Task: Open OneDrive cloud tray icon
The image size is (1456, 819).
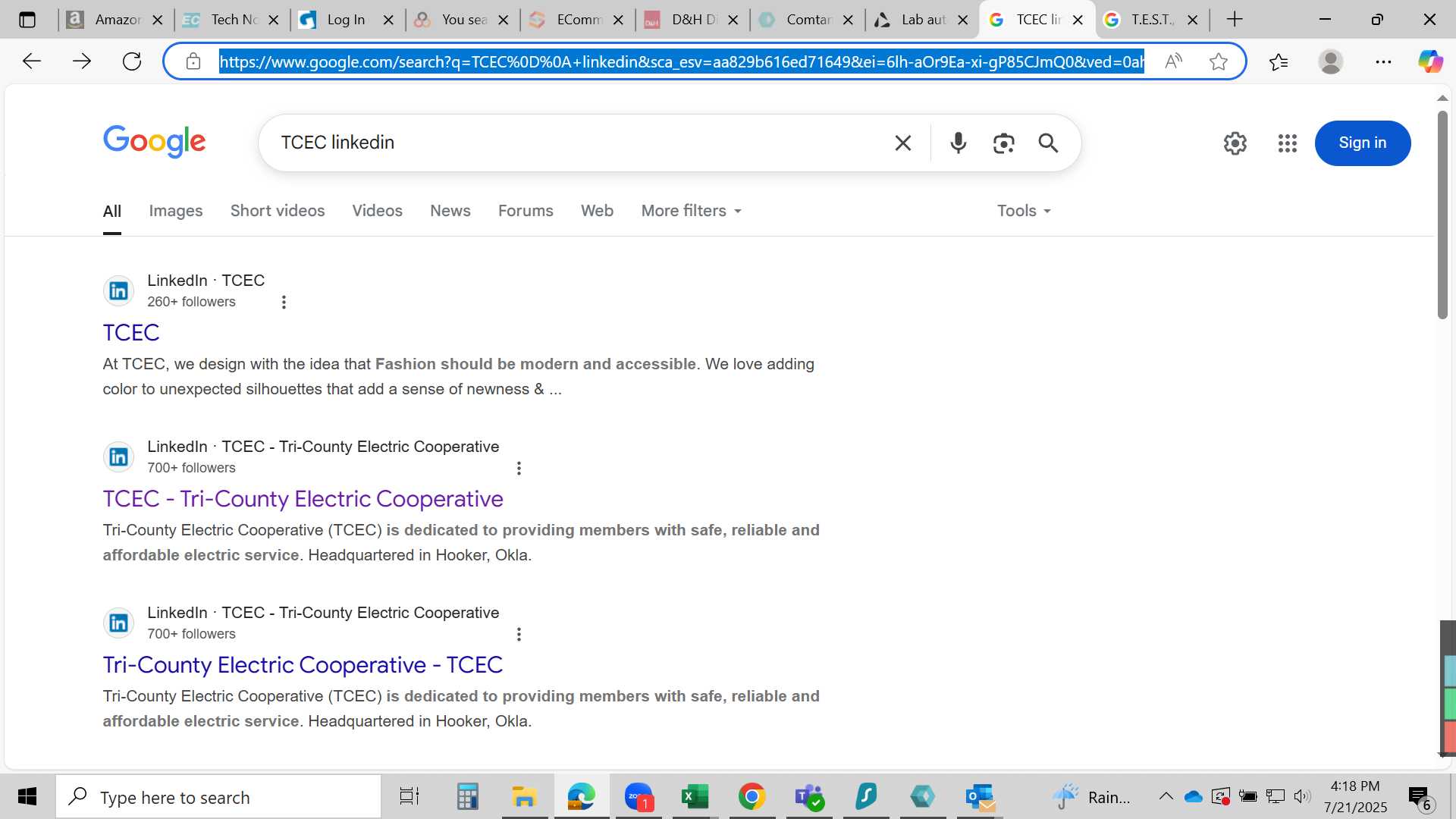Action: (x=1193, y=796)
